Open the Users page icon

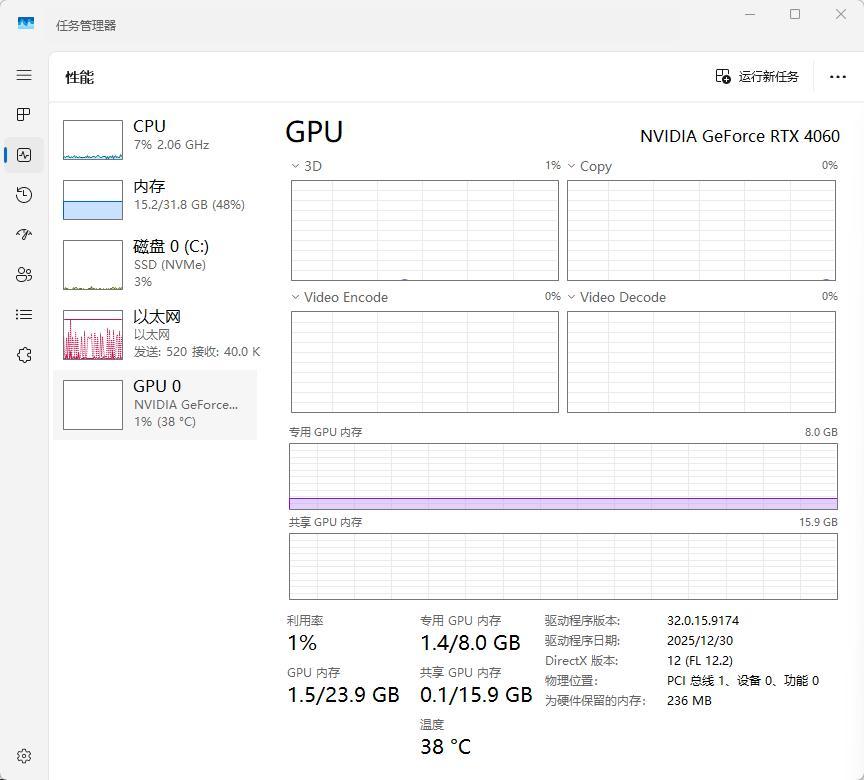(24, 274)
